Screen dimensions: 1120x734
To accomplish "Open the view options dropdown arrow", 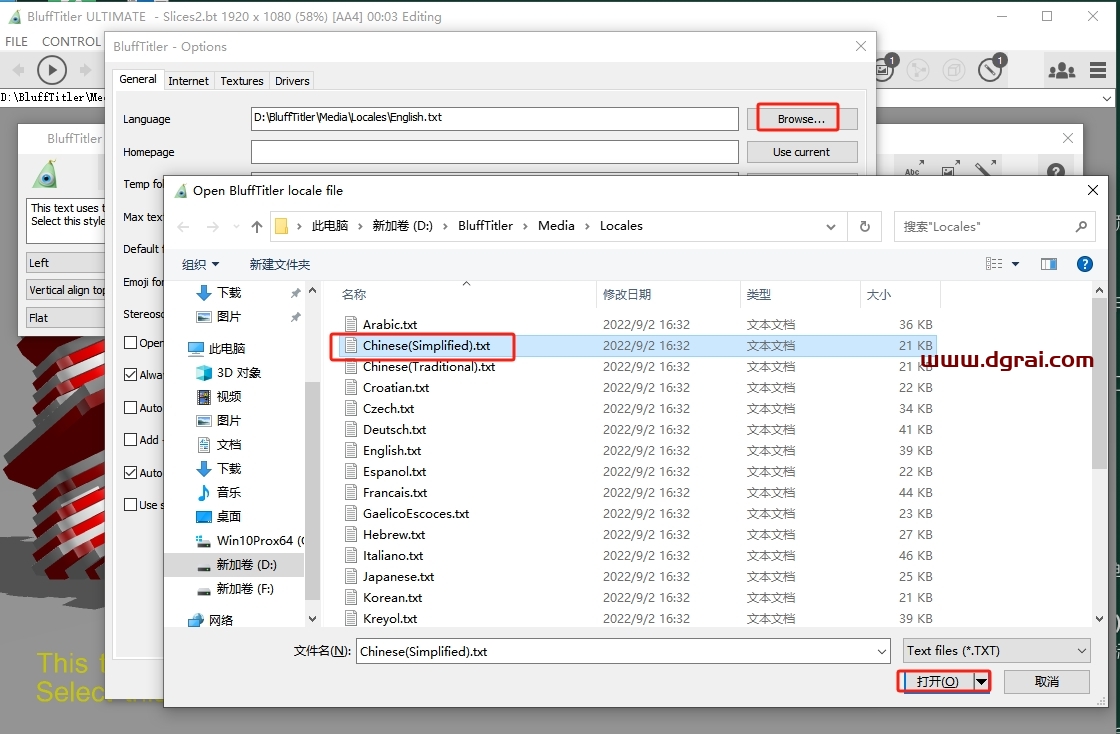I will point(1015,264).
